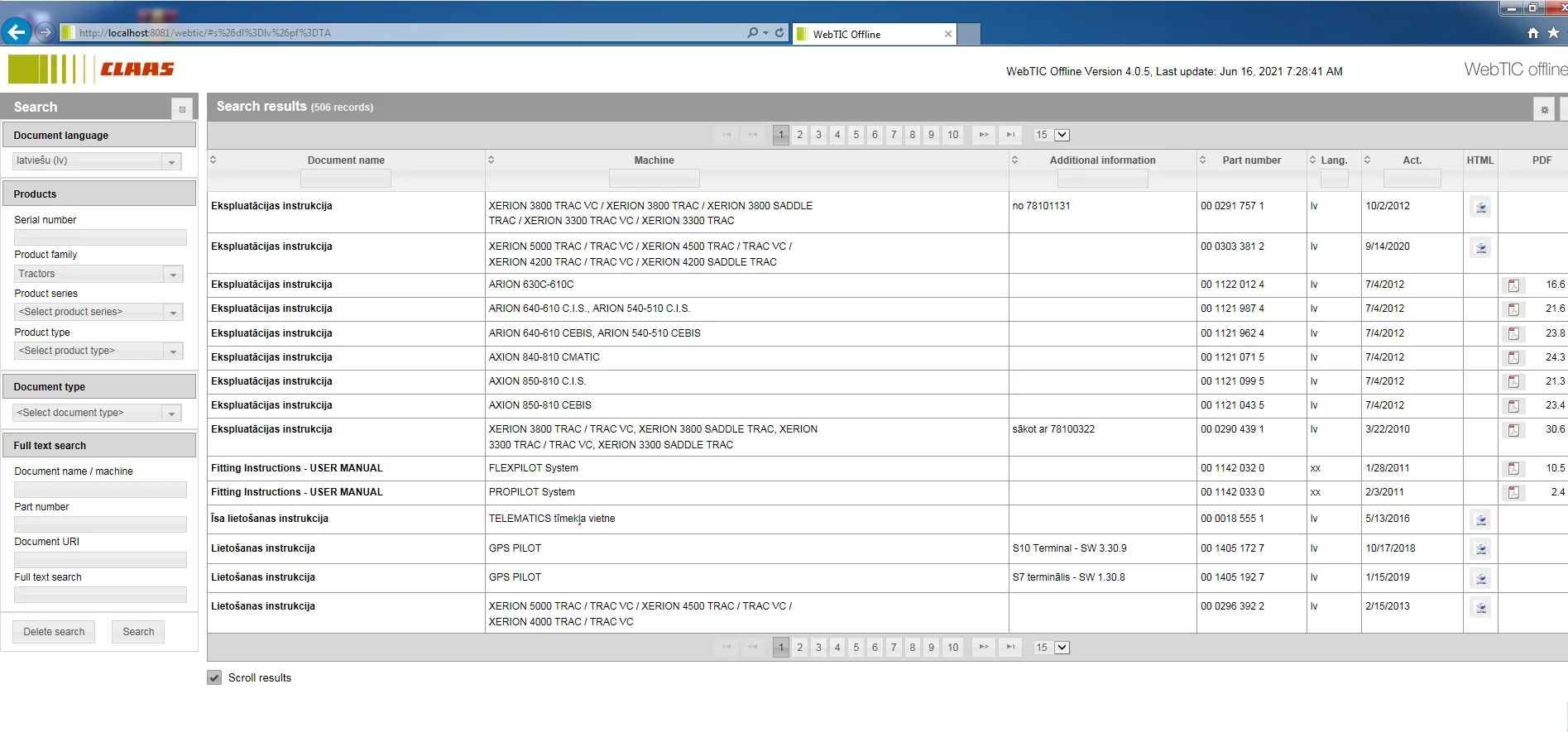Viewport: 1568px width, 732px height.
Task: Collapse the Search panel
Action: (x=182, y=109)
